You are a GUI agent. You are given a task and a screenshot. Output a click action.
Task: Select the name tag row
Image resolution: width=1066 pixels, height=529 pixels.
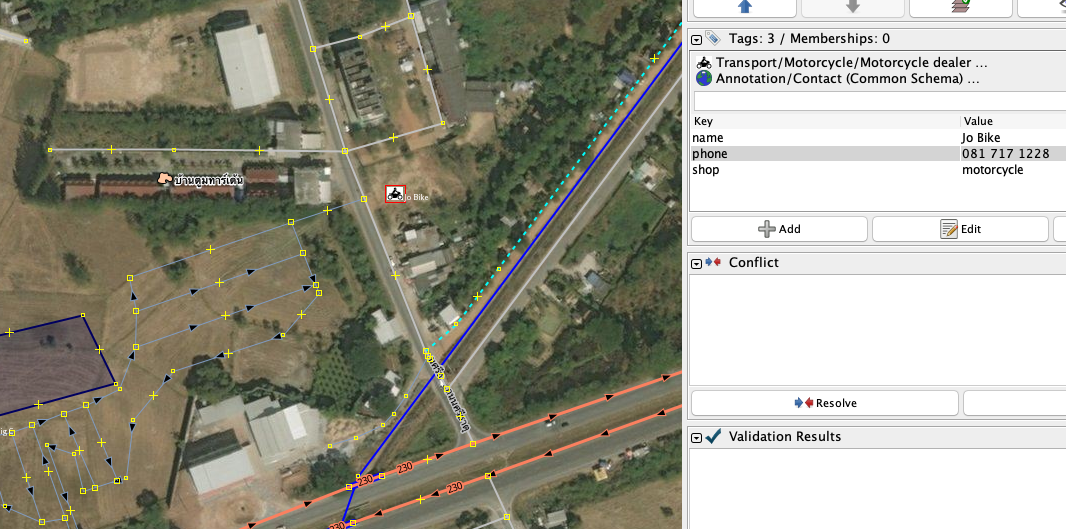point(878,137)
